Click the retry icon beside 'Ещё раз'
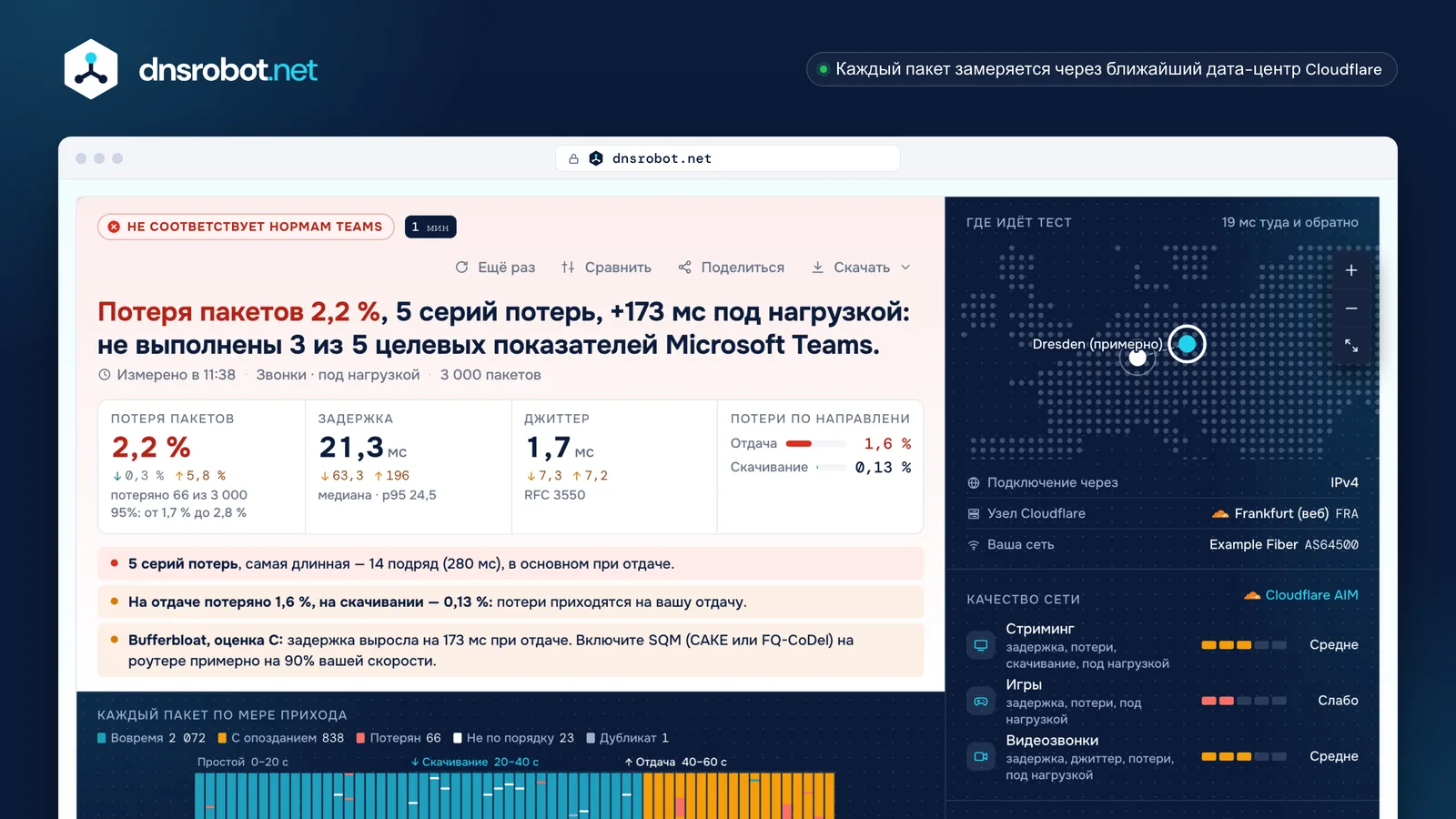The image size is (1456, 819). [461, 268]
